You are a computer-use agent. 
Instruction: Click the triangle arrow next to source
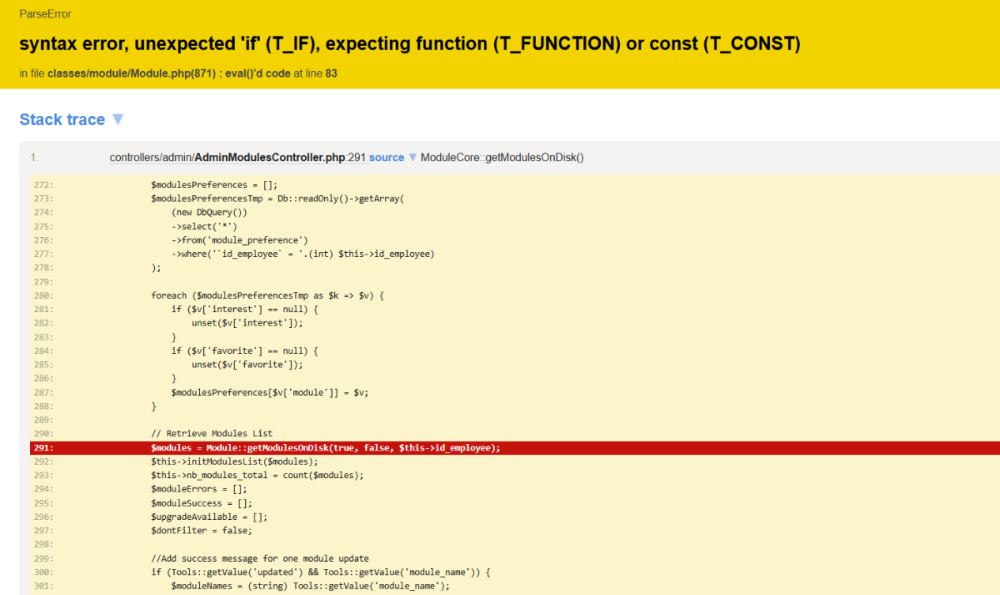[412, 158]
